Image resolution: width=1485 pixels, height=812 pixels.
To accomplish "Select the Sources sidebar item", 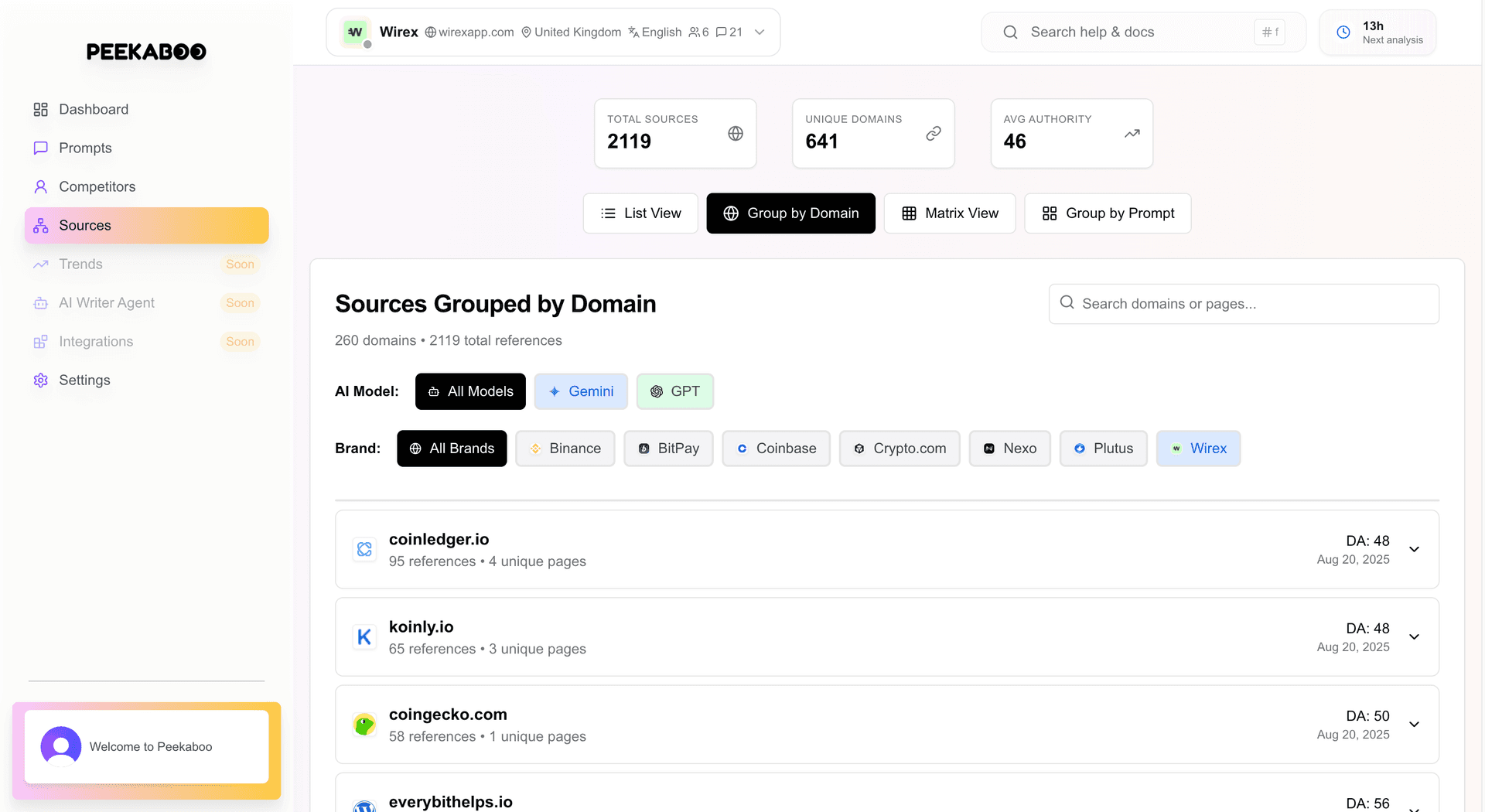I will pos(146,225).
